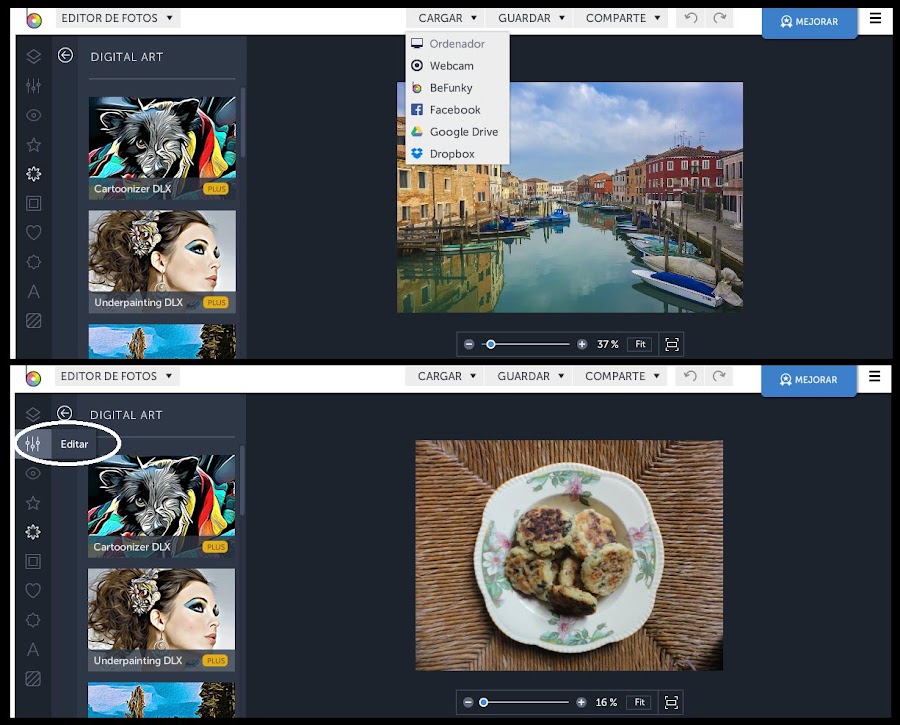The image size is (900, 725).
Task: Click Mejorar button in food-photo editor
Action: (809, 380)
